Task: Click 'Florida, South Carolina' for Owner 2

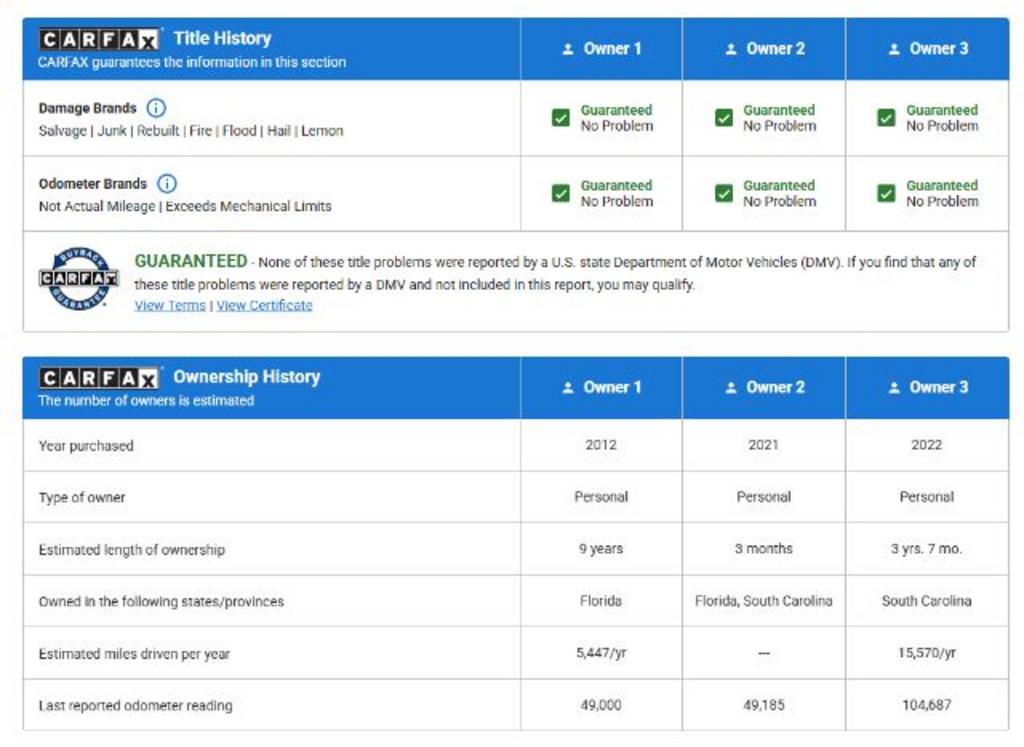Action: click(763, 601)
